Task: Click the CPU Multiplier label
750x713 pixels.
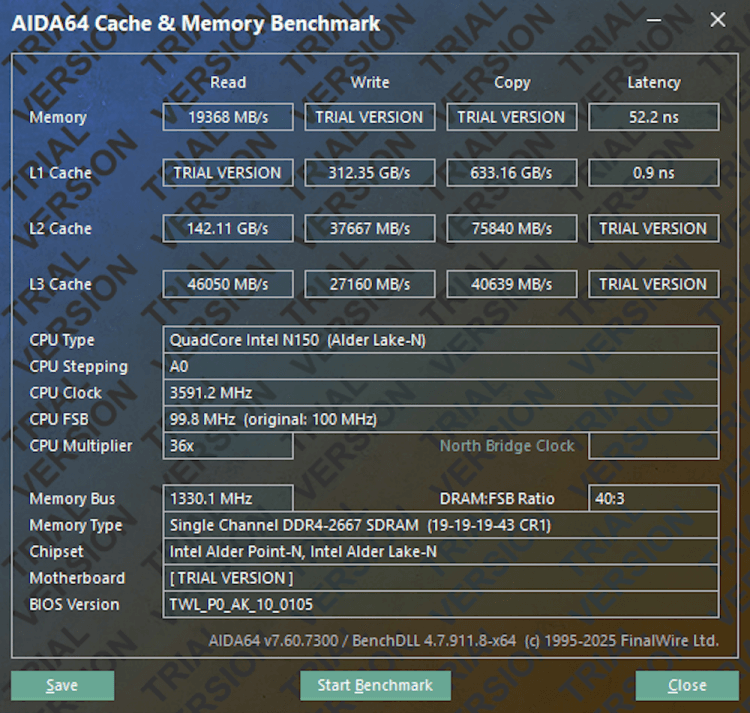Action: 81,446
